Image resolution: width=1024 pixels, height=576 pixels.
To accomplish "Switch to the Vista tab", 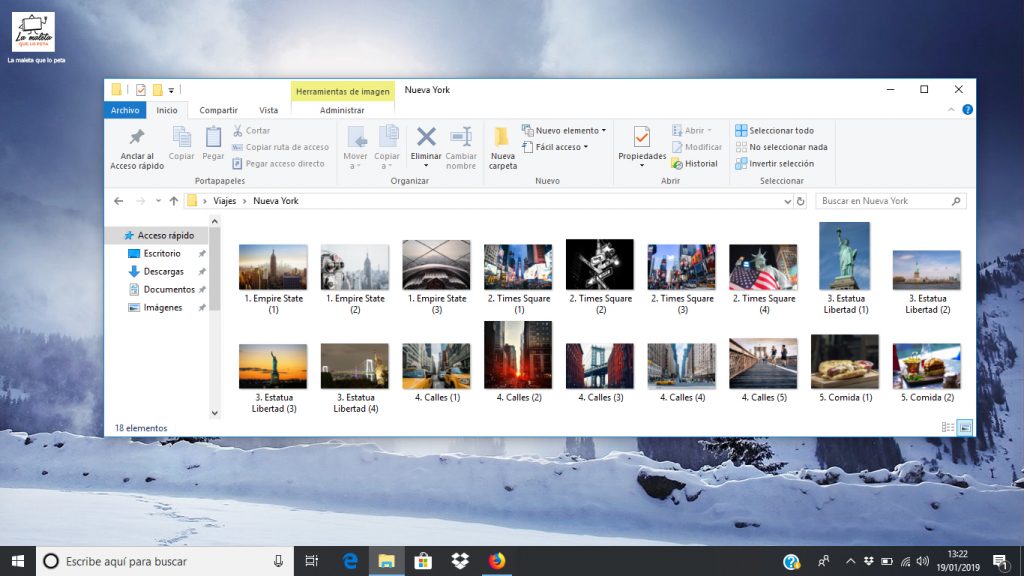I will click(x=268, y=110).
